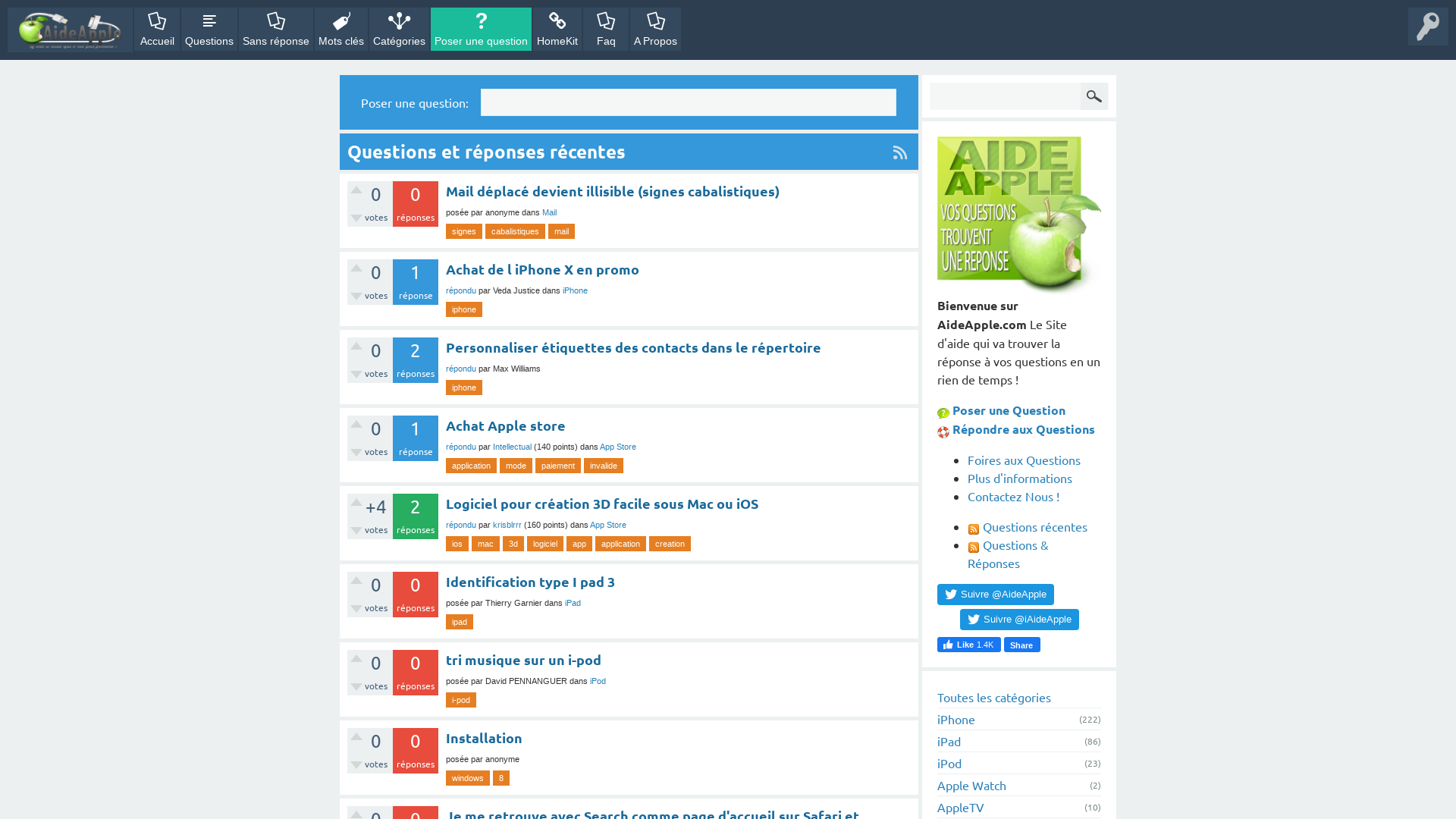This screenshot has width=1456, height=819.
Task: Open the Mots clés menu
Action: (341, 30)
